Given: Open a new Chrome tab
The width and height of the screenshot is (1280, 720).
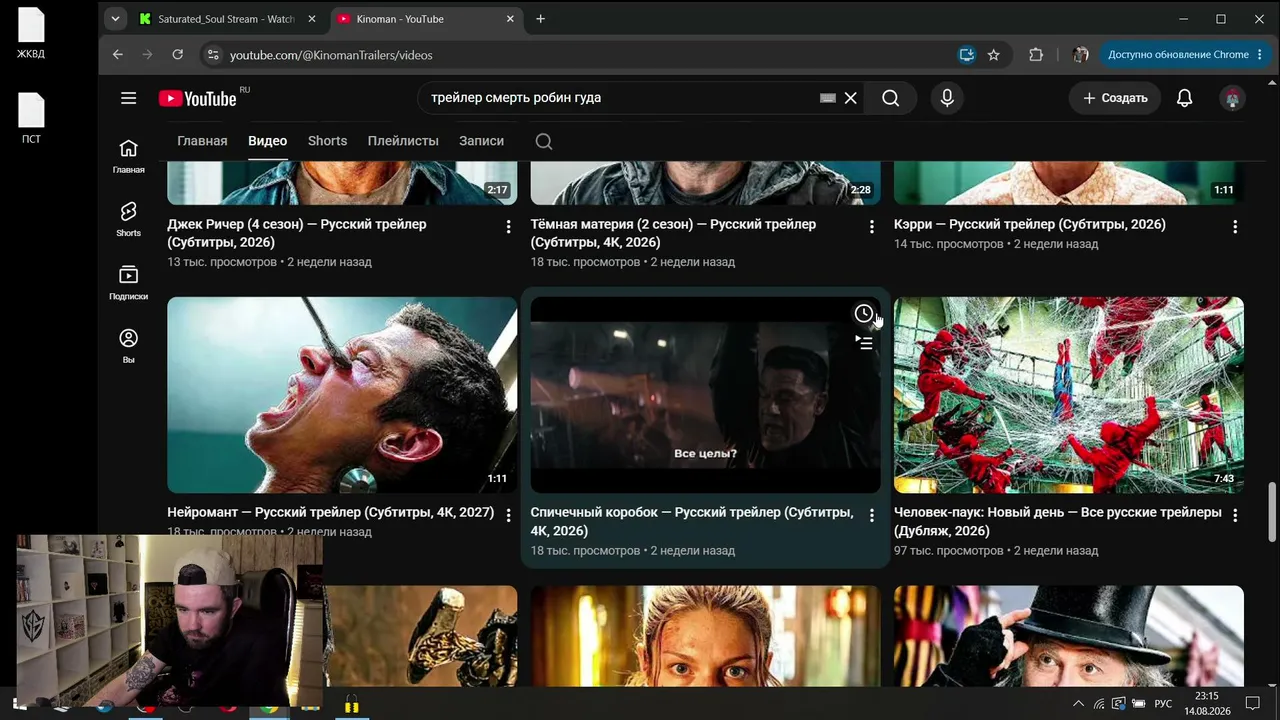Looking at the screenshot, I should [x=540, y=19].
